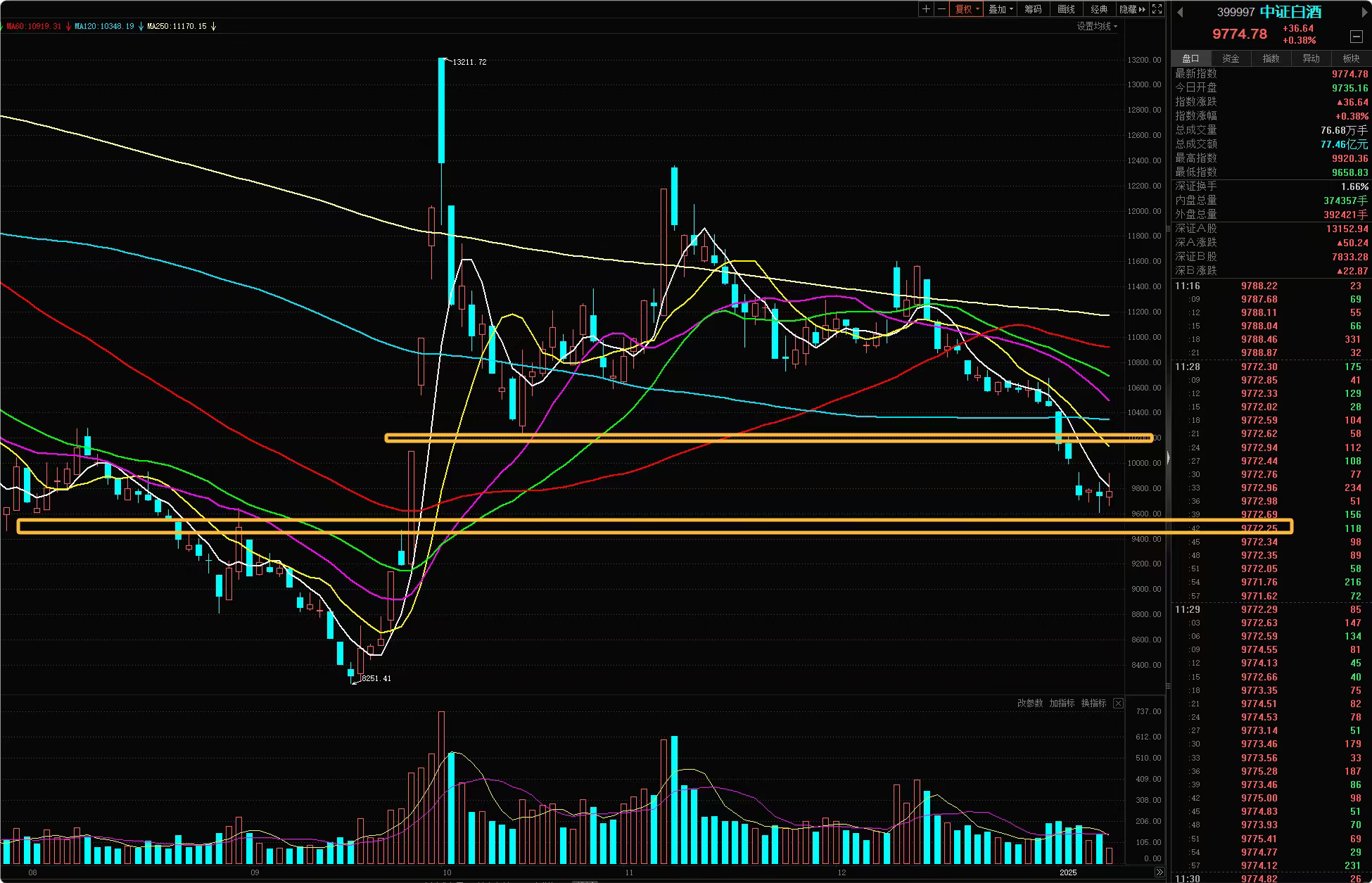Zoom out the chart with the minus icon
1372x883 pixels.
[941, 9]
